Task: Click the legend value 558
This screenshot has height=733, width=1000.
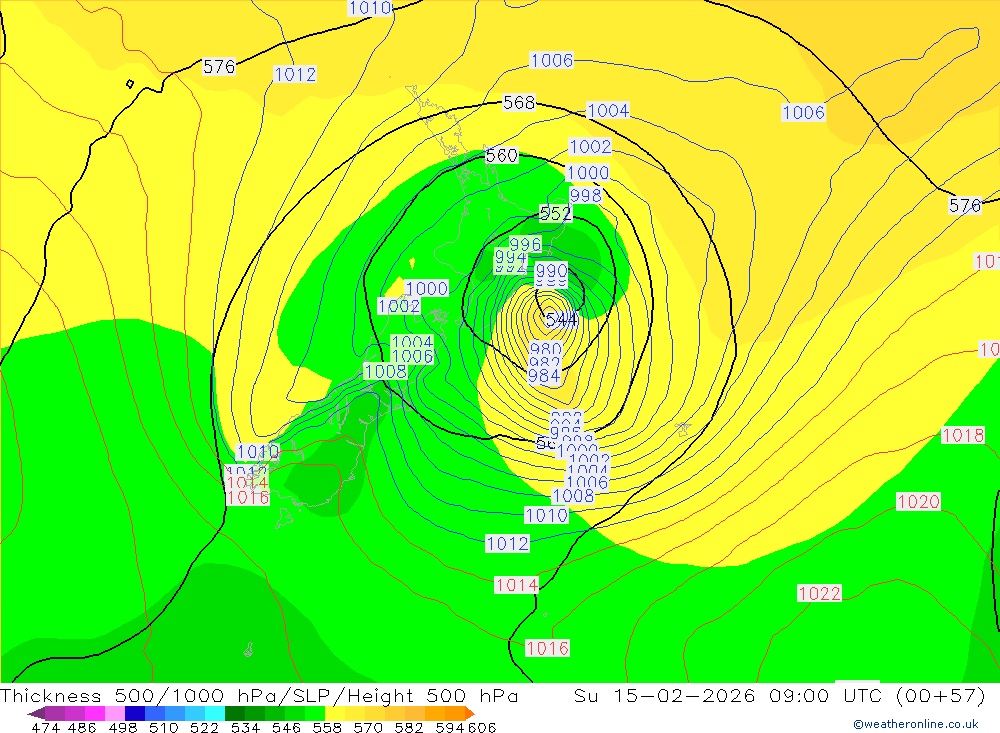Action: point(327,727)
